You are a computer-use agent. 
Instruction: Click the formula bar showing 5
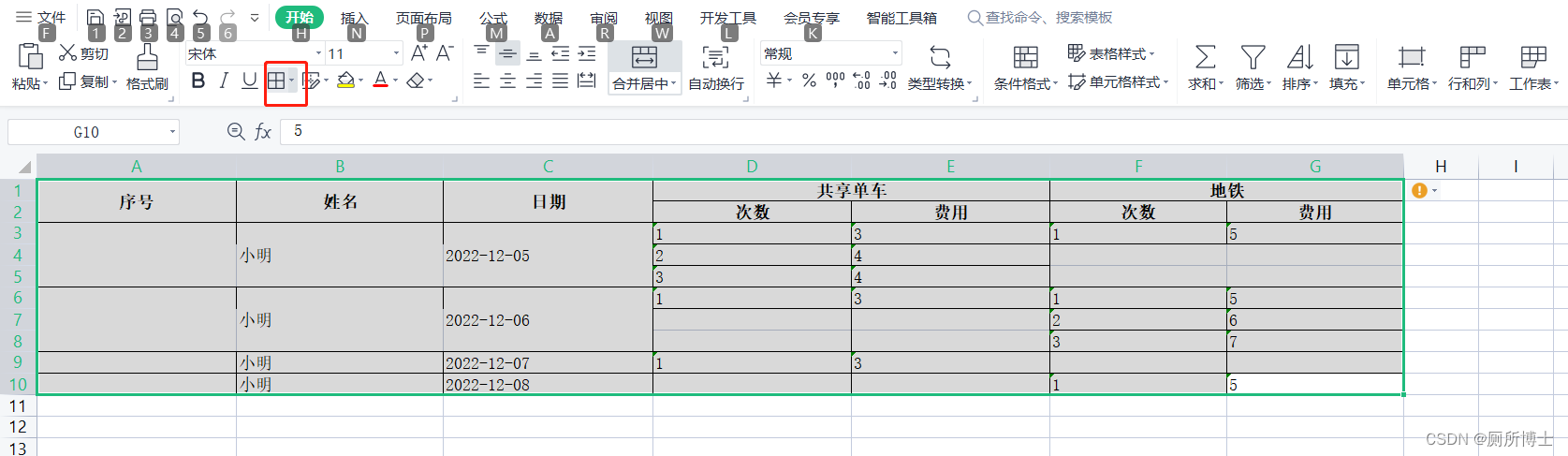pos(922,131)
